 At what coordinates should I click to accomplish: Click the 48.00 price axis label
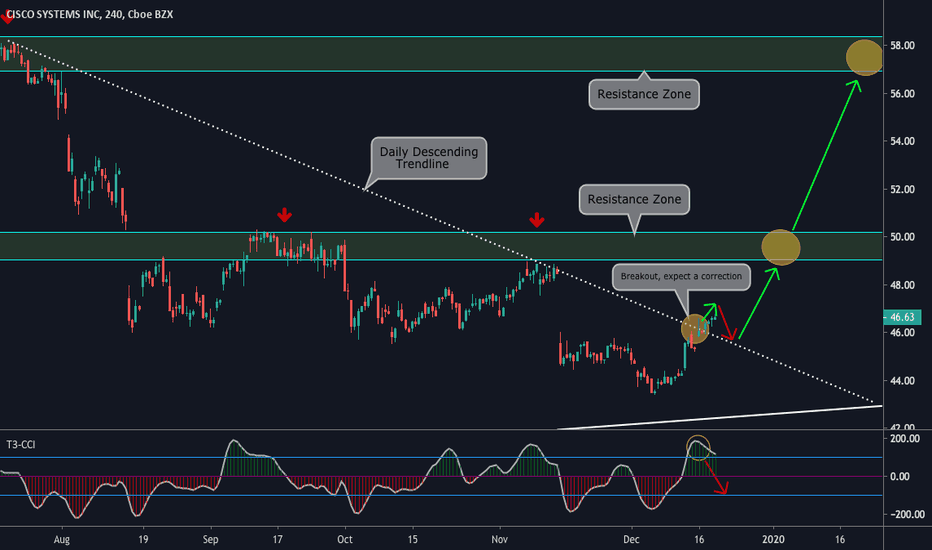[x=902, y=285]
